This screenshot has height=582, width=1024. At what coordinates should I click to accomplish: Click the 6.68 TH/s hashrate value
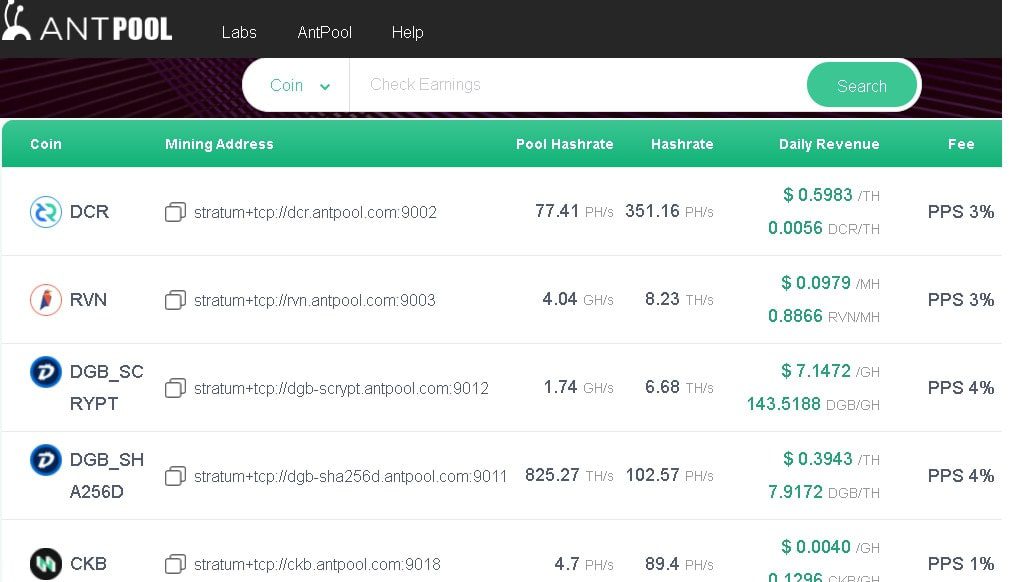click(679, 387)
